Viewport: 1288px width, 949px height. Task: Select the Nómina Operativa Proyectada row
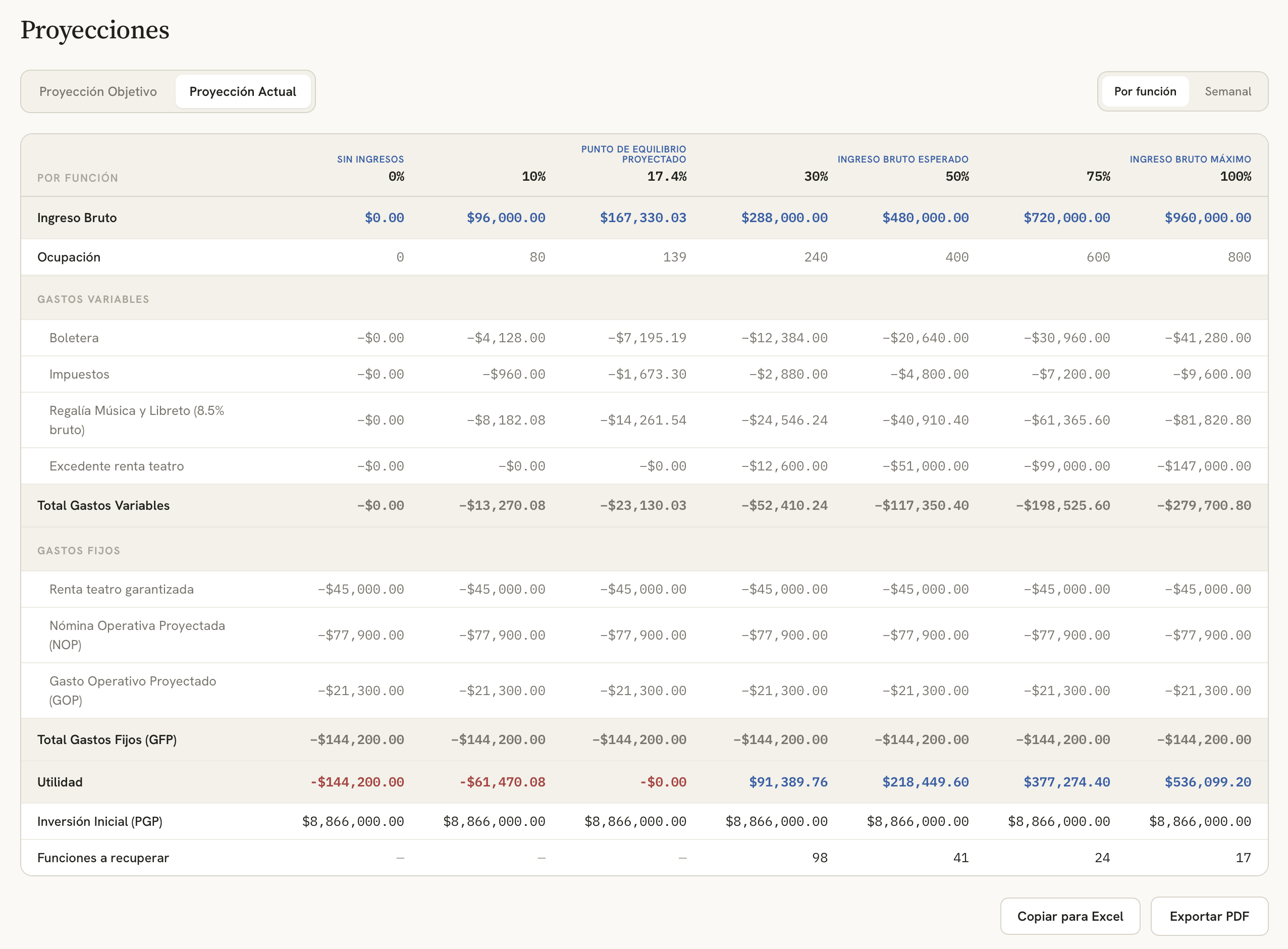pos(645,635)
